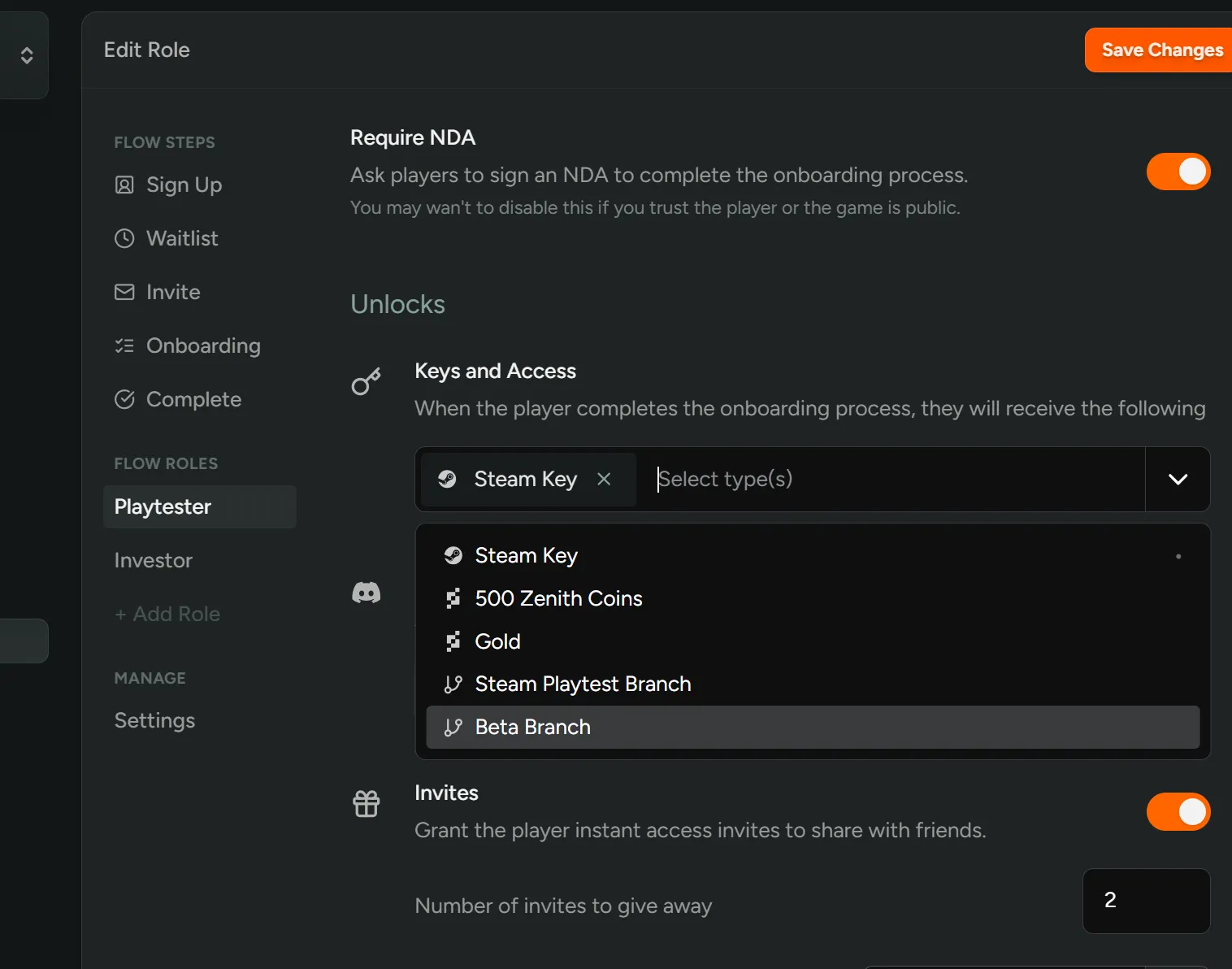The image size is (1232, 969).
Task: Choose Beta Branch from the dropdown list
Action: pos(533,728)
